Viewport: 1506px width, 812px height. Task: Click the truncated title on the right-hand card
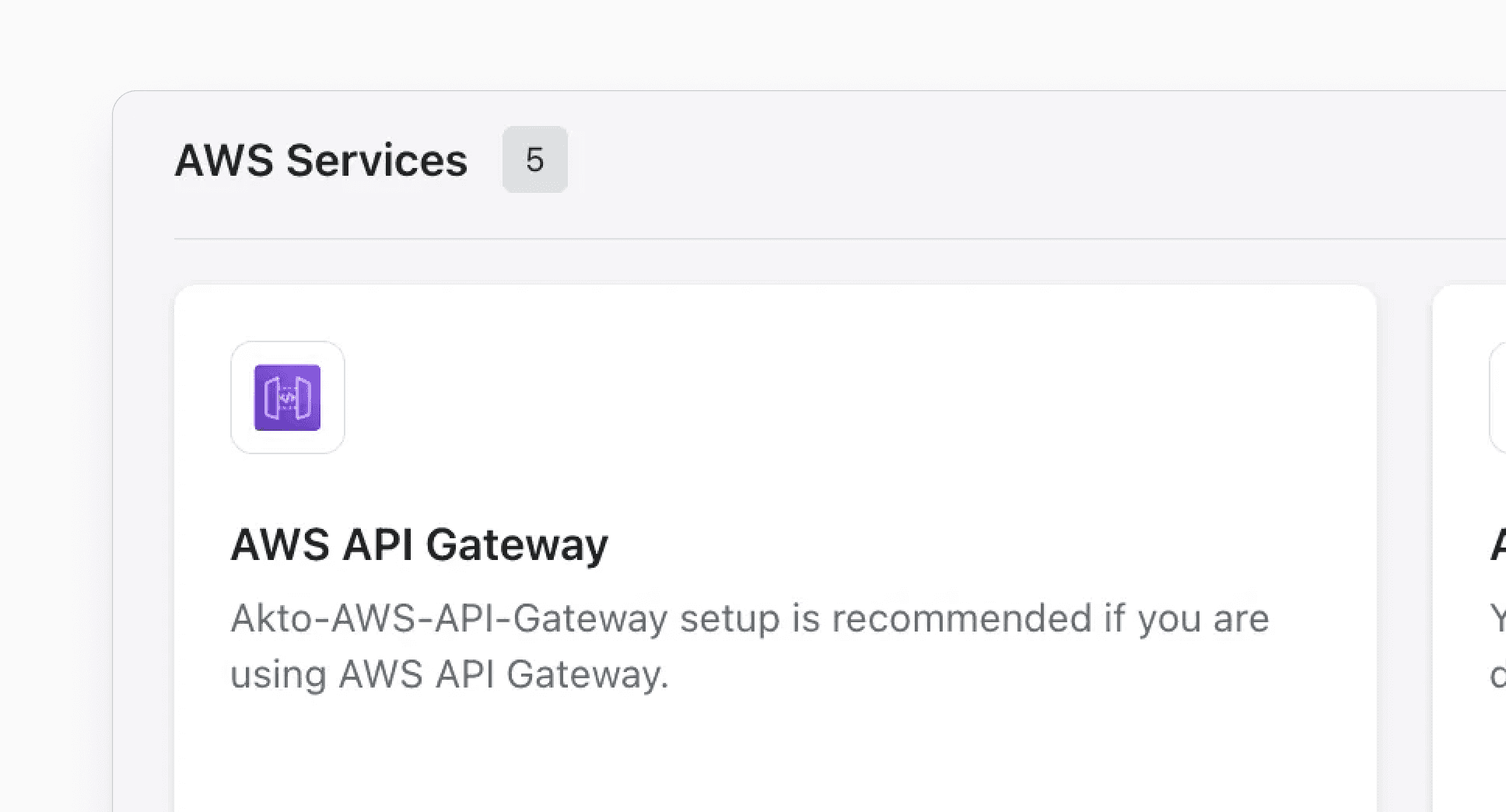pyautogui.click(x=1497, y=544)
